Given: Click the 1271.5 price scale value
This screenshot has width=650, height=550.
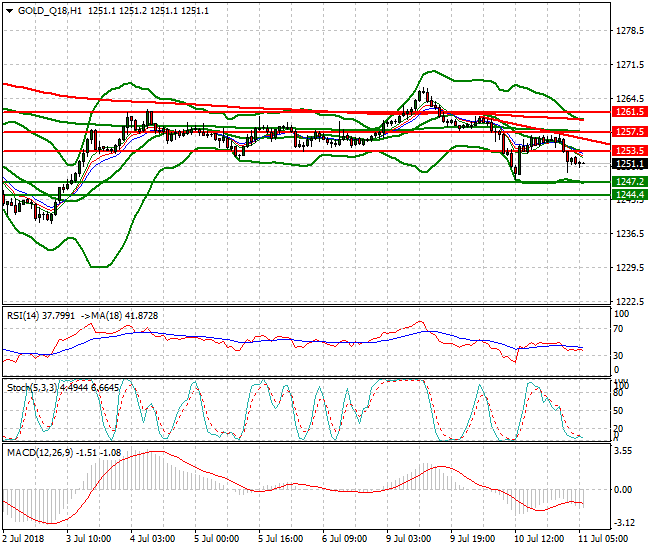Looking at the screenshot, I should pos(630,65).
